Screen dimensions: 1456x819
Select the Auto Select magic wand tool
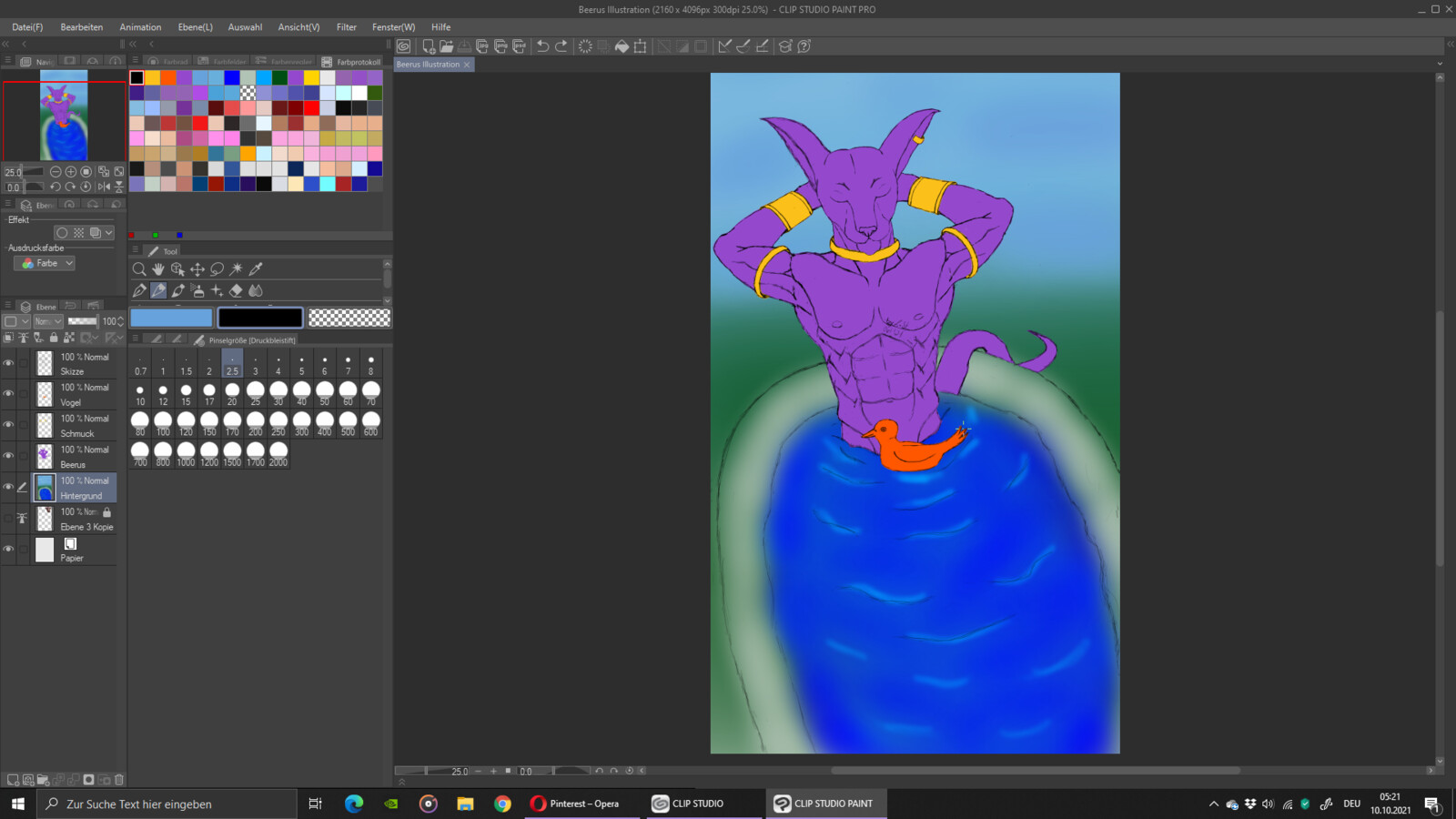tap(237, 269)
